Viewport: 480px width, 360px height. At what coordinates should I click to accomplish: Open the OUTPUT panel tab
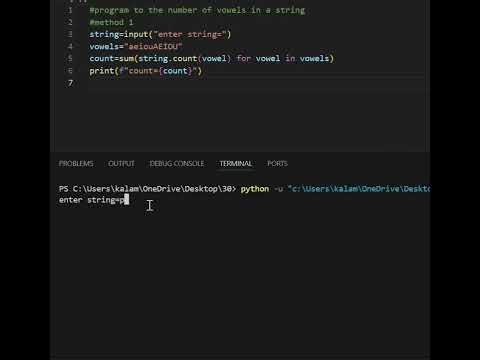[x=121, y=164]
